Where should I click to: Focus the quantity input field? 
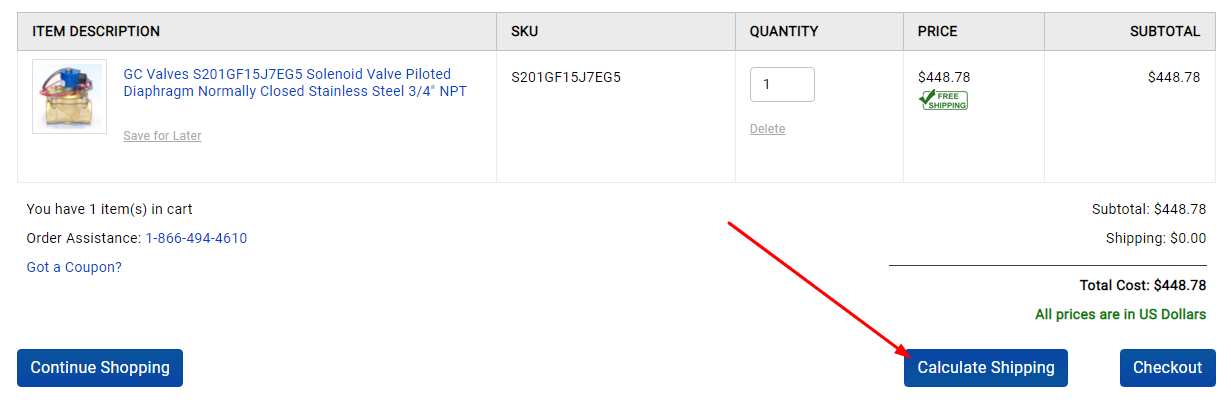(x=782, y=85)
